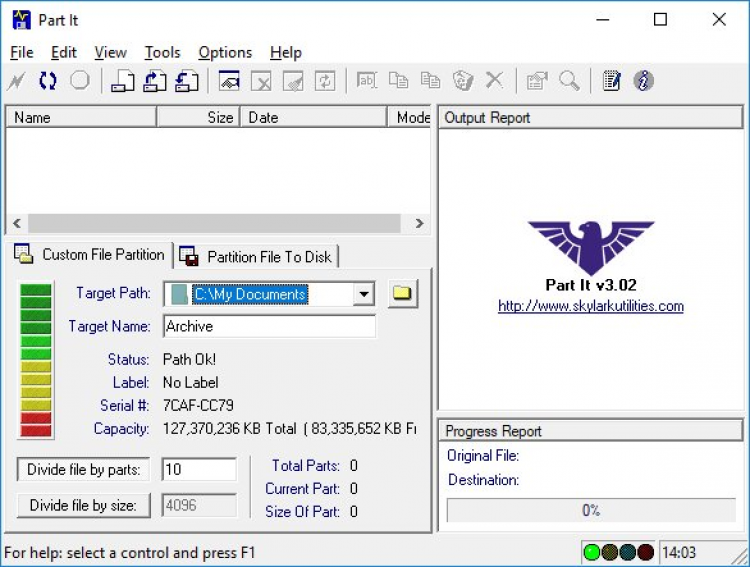The height and width of the screenshot is (567, 750).
Task: Click the grayed-out octagon stop icon
Action: click(79, 80)
